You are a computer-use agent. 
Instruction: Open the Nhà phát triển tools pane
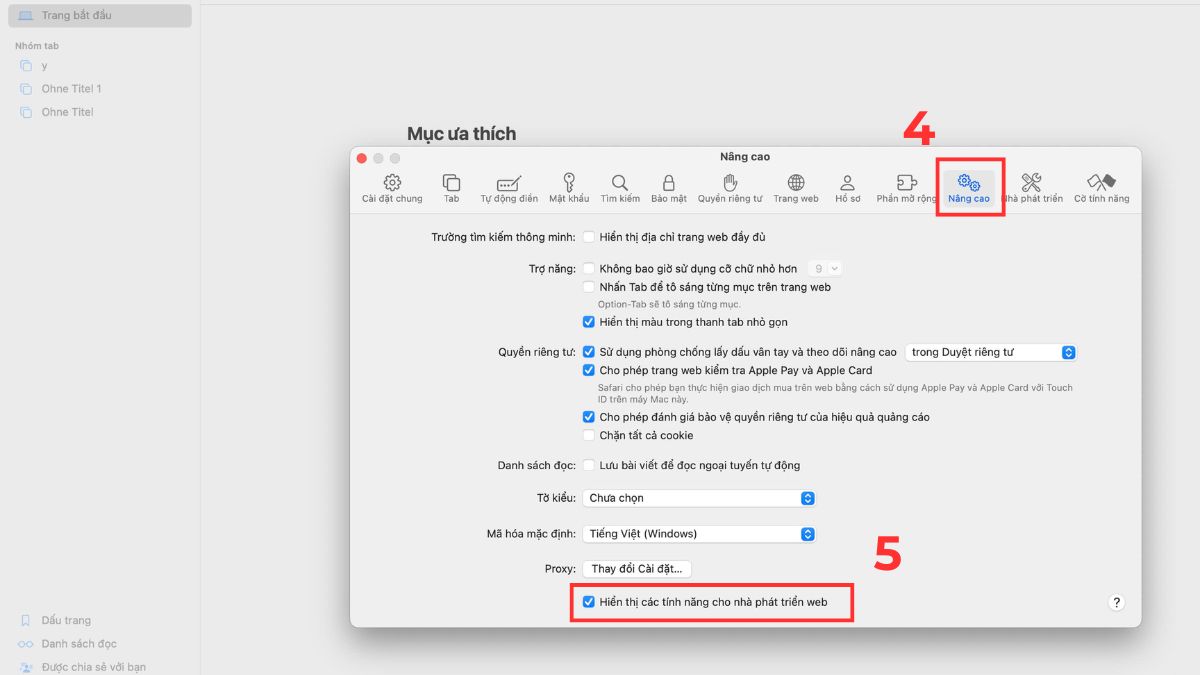[1032, 188]
